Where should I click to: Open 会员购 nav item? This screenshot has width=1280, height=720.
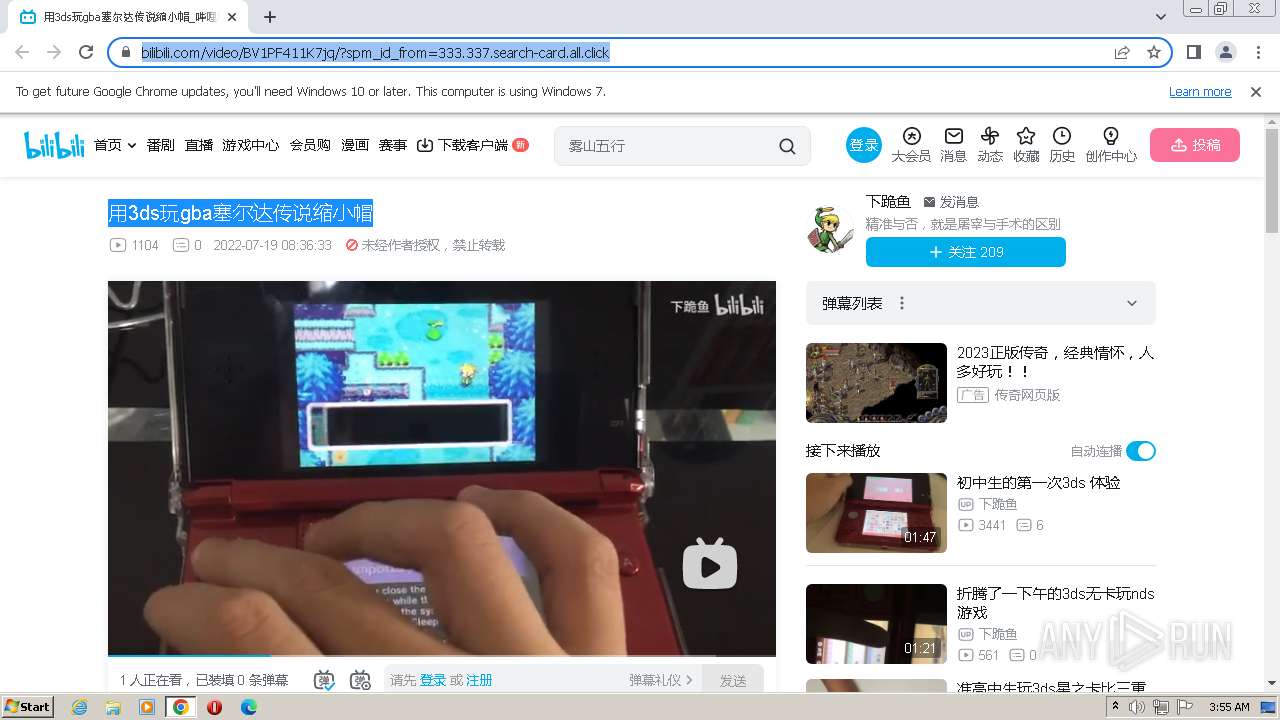click(310, 145)
